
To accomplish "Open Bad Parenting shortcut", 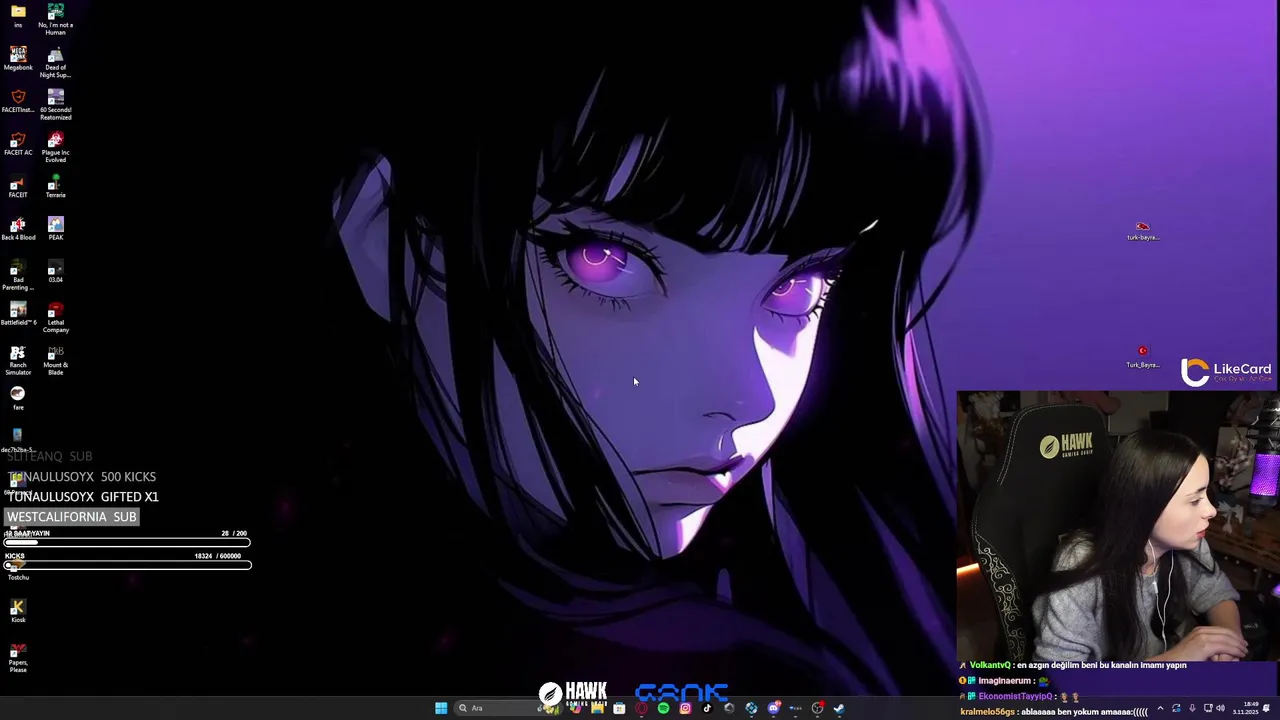I will pos(18,275).
